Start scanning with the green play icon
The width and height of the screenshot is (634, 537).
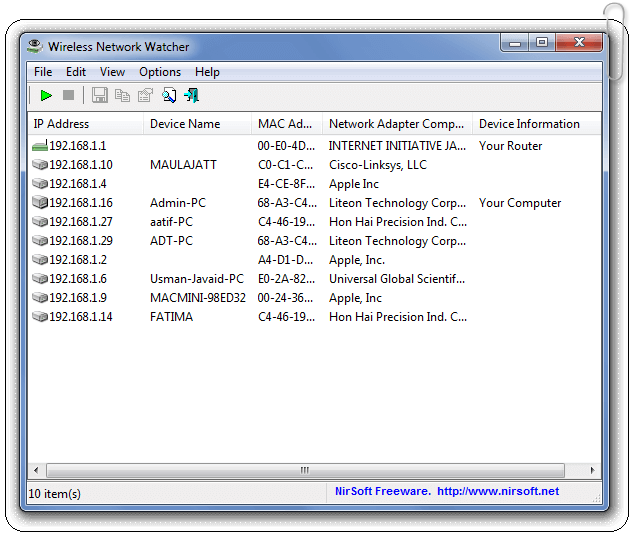[x=46, y=96]
